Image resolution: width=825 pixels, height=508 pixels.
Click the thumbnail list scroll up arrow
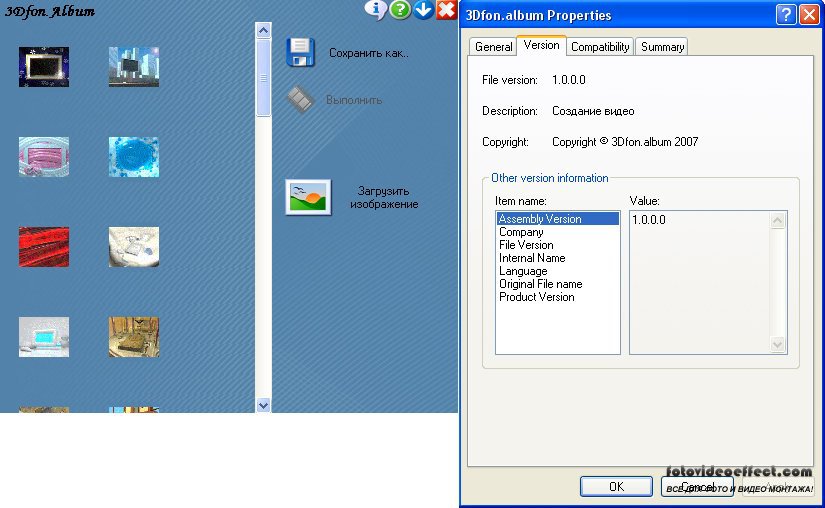[263, 30]
